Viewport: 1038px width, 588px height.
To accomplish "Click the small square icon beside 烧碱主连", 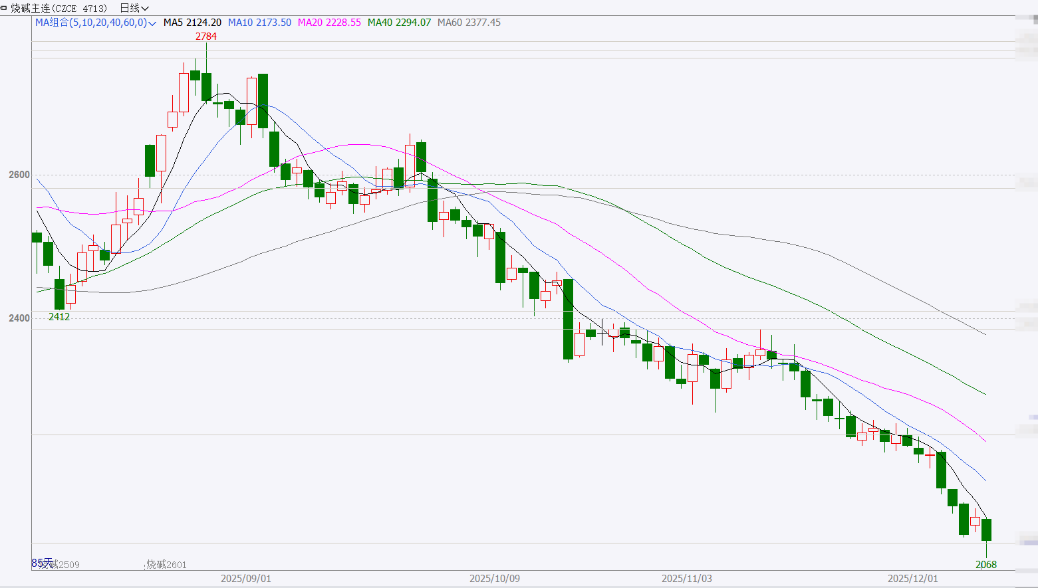I will tap(5, 7).
